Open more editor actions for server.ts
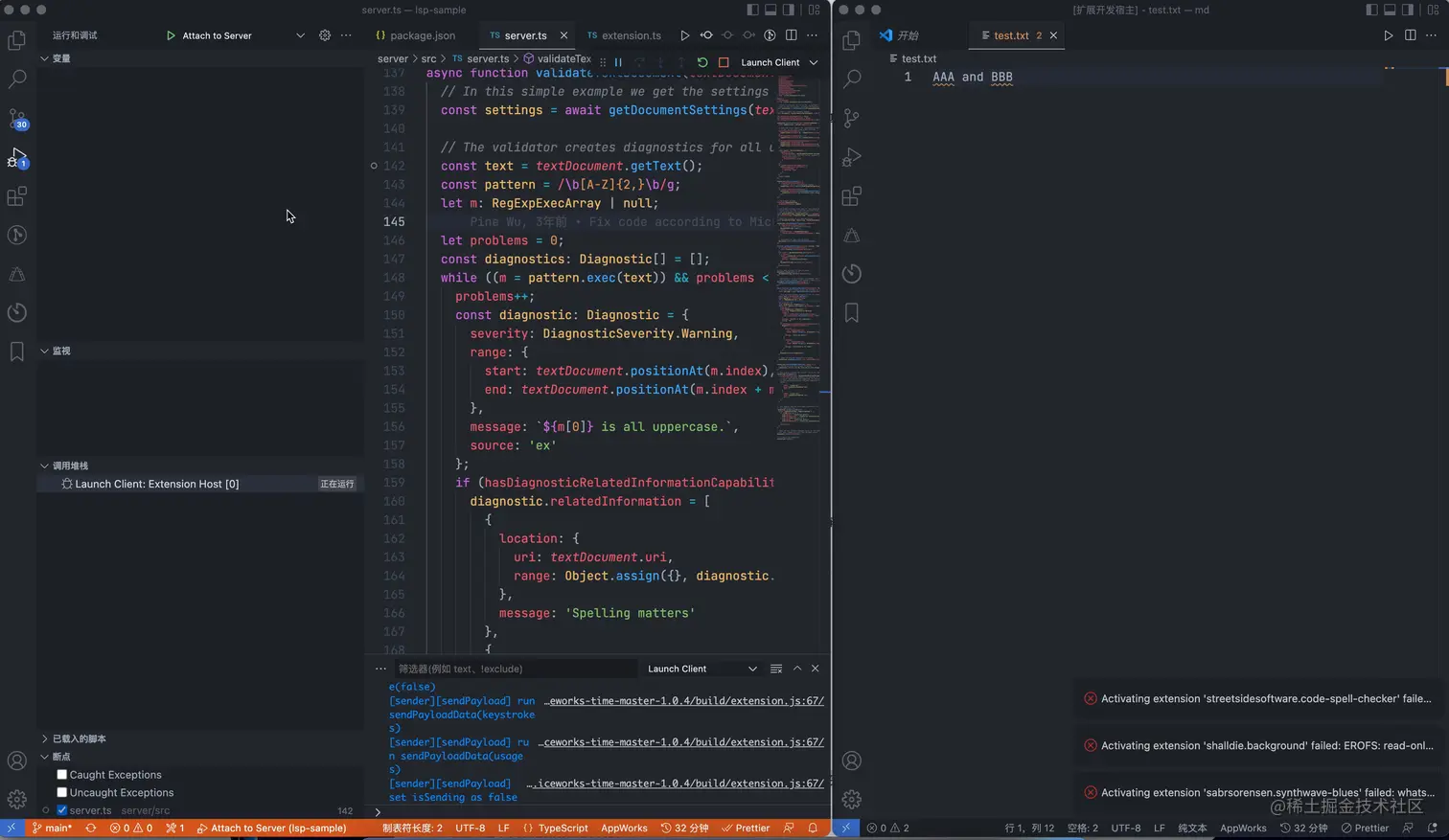Screen dimensions: 1449x840 pos(812,35)
